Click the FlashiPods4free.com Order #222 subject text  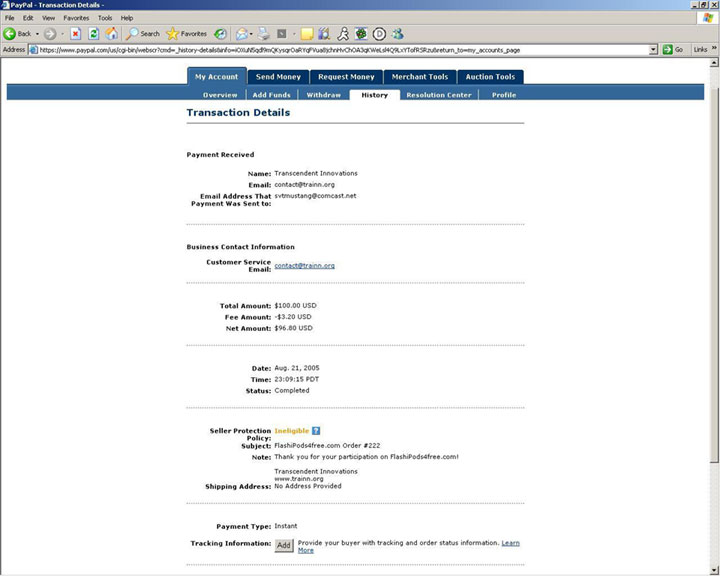tap(327, 446)
